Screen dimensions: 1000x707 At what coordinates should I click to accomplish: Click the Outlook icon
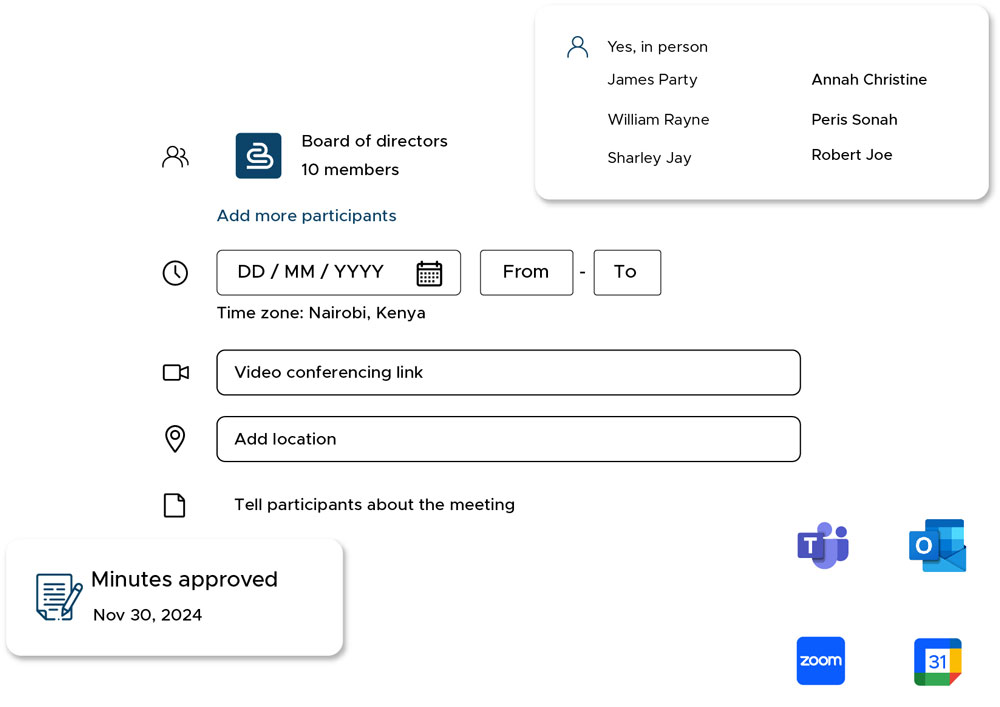point(937,545)
